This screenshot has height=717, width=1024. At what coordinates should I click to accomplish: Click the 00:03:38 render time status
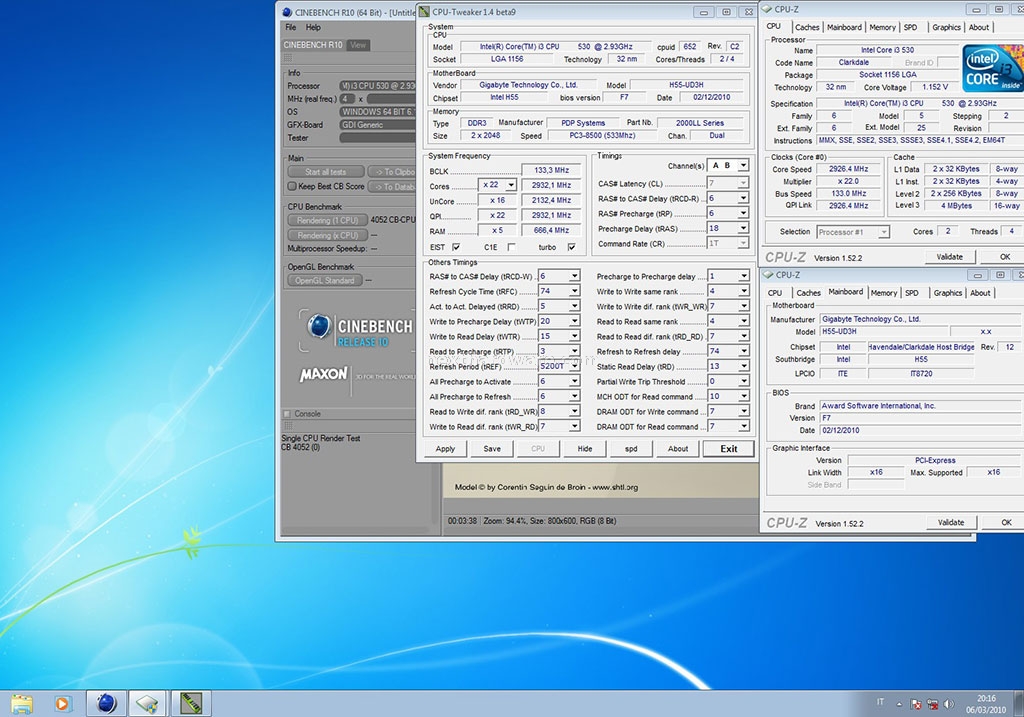pos(462,521)
